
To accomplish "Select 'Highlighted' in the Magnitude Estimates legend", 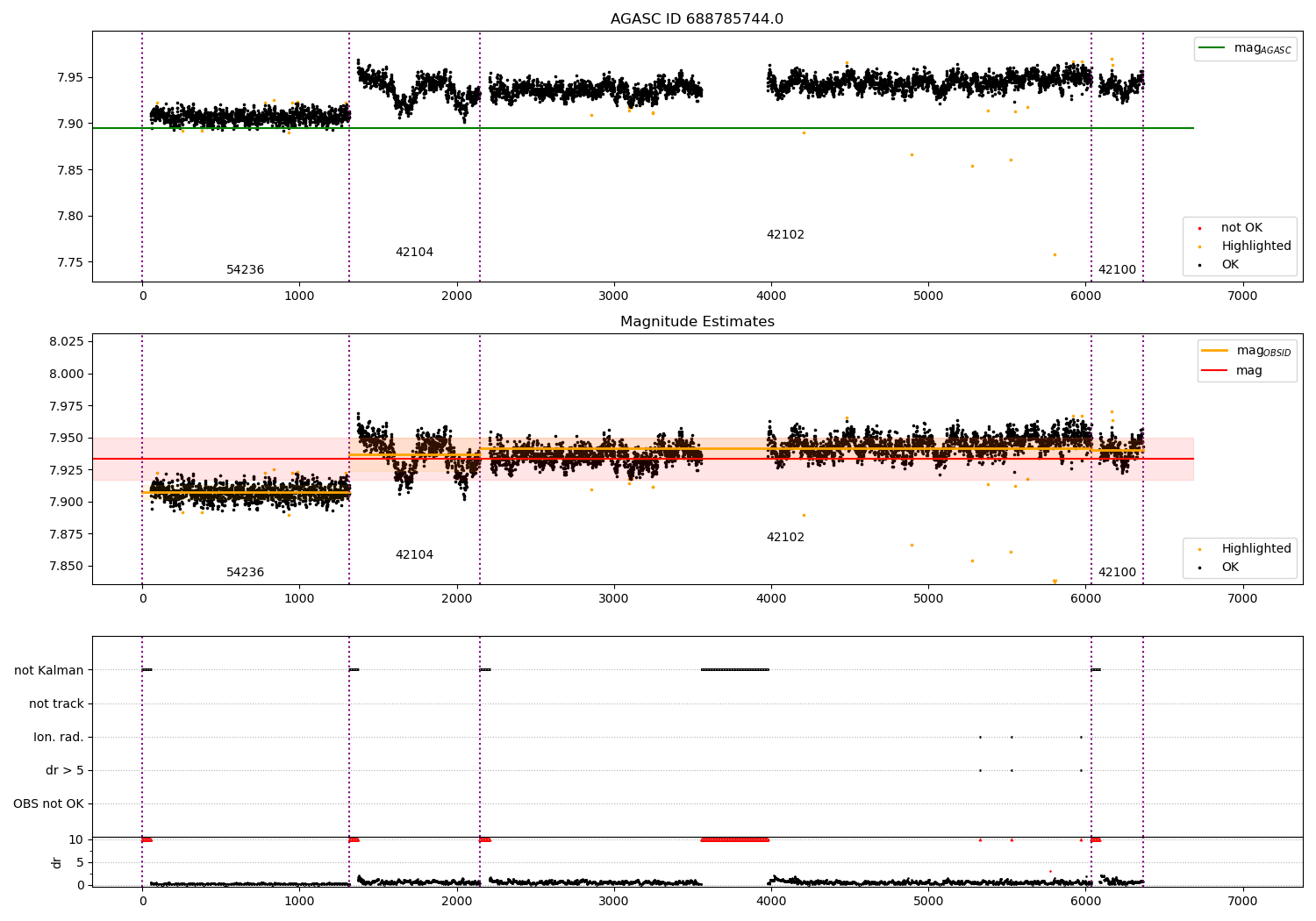I will [1246, 549].
